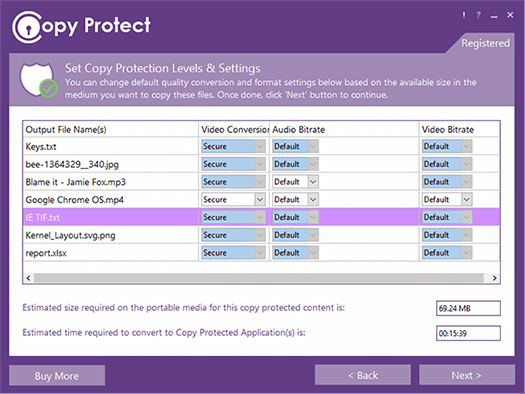525x394 pixels.
Task: Expand Video Conversion dropdown for Google Chrome OS.mp4
Action: (233, 200)
